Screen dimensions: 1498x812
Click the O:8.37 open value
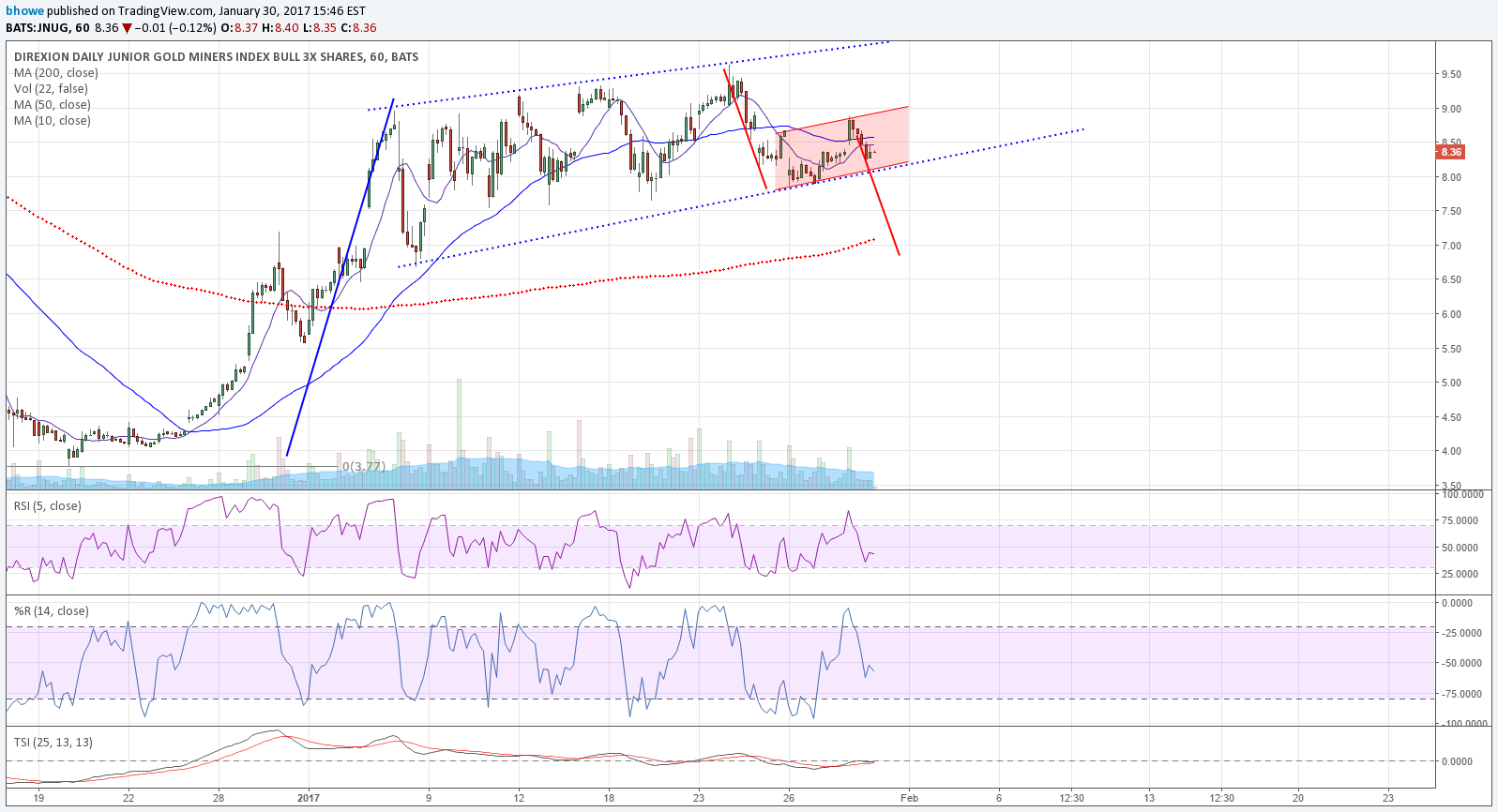point(239,28)
